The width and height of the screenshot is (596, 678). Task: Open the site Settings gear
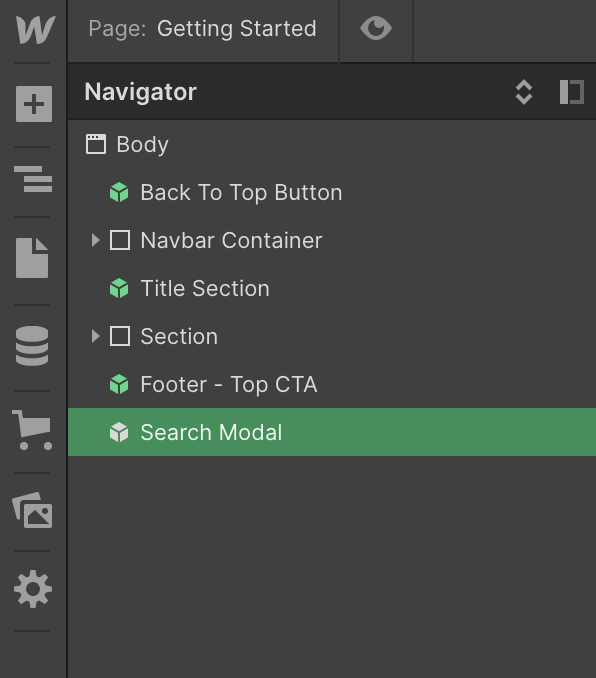[33, 589]
